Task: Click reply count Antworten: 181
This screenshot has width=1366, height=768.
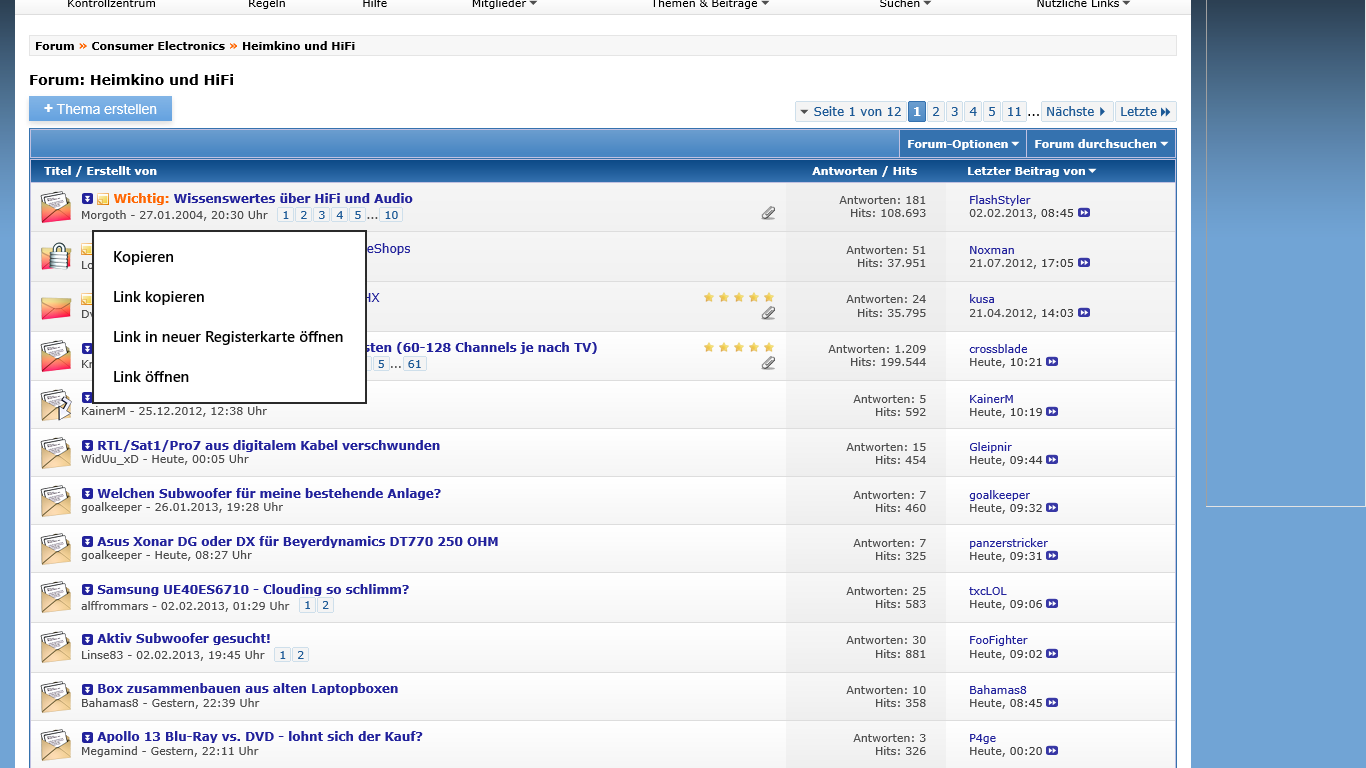Action: (x=883, y=200)
